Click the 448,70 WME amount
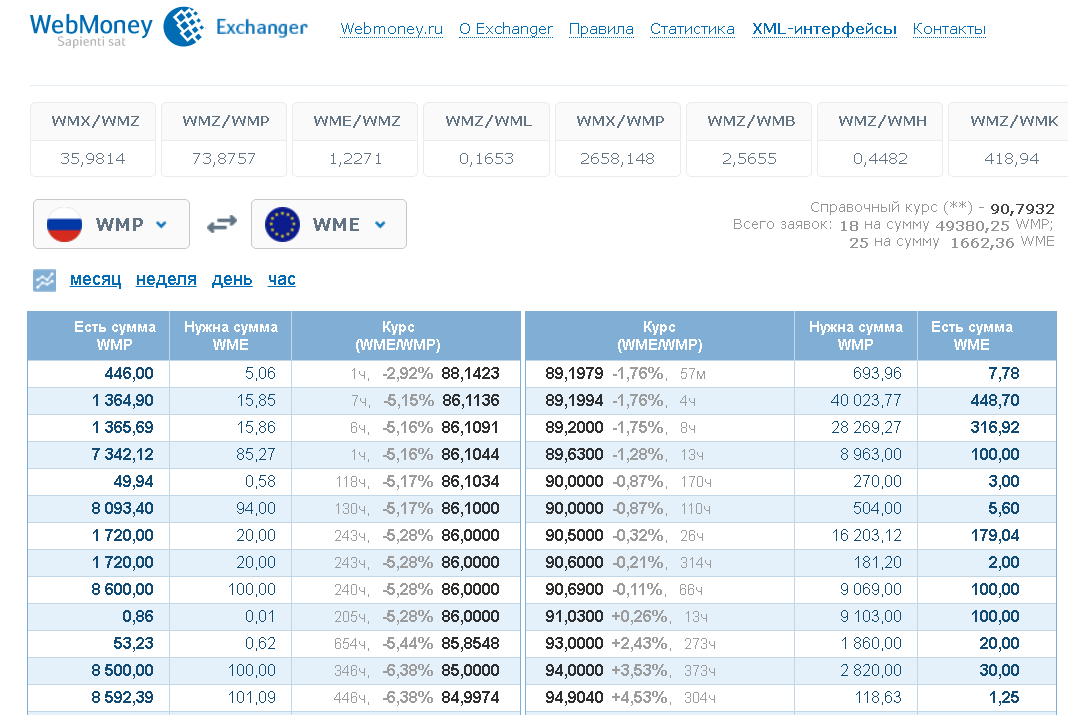This screenshot has height=715, width=1068. click(995, 400)
